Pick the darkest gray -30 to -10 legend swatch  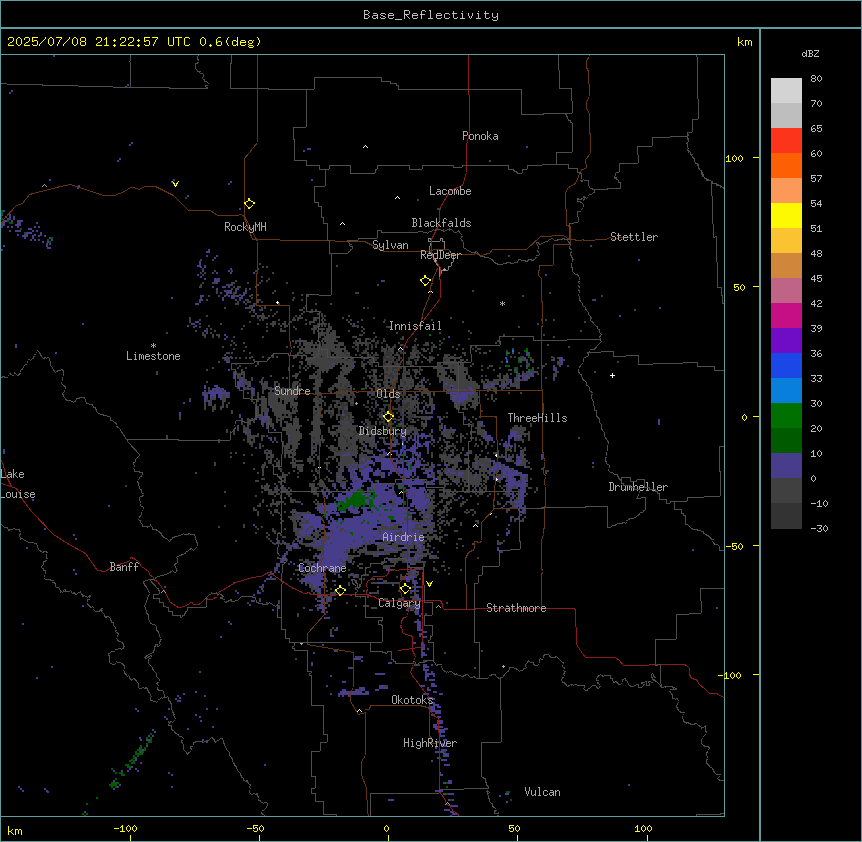[786, 516]
